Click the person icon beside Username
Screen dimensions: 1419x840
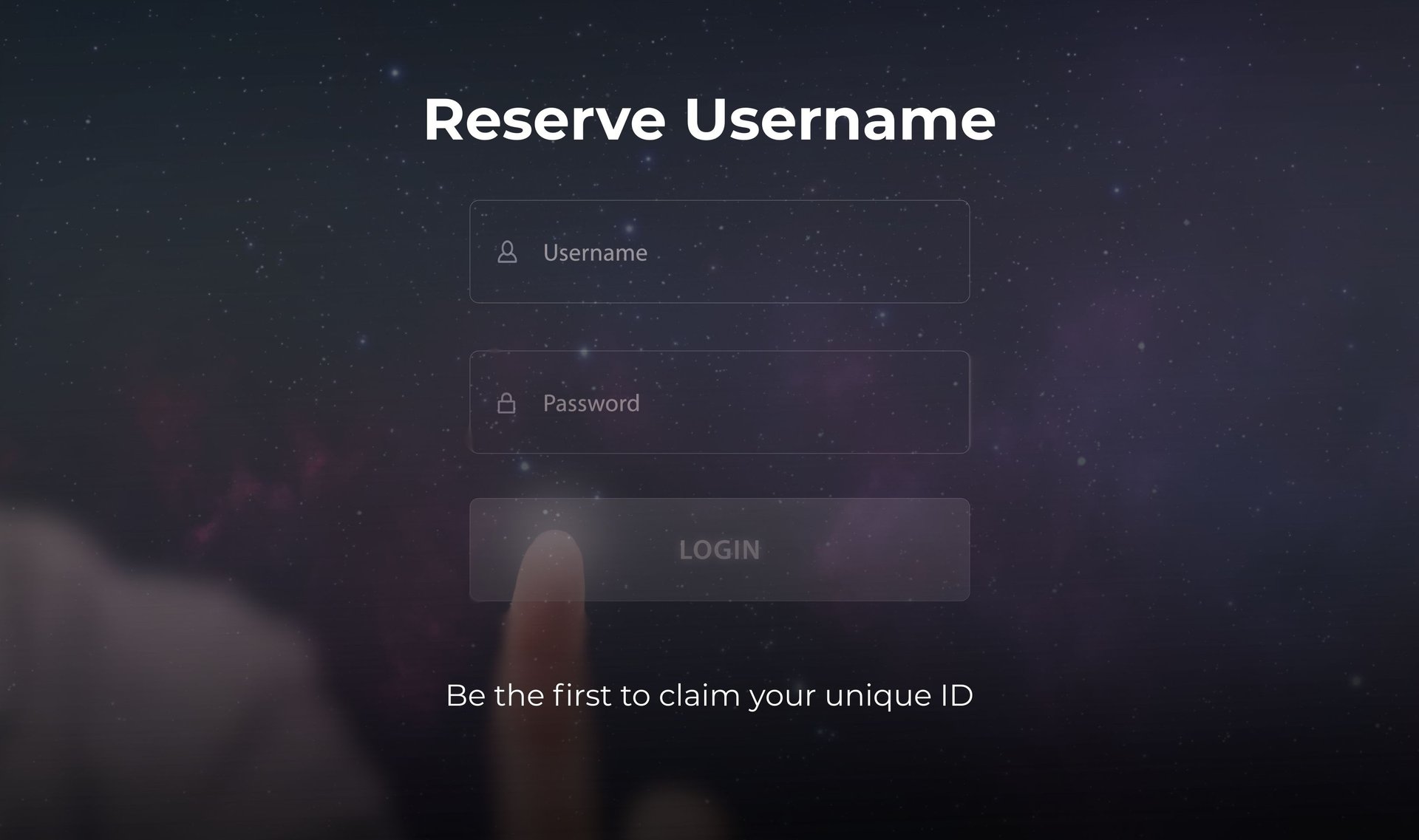pos(507,252)
